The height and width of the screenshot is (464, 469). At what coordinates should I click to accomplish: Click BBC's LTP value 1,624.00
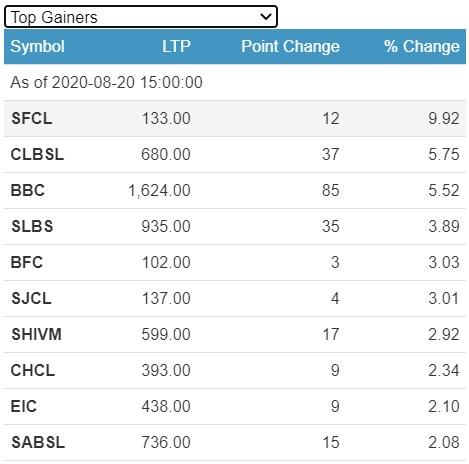159,190
